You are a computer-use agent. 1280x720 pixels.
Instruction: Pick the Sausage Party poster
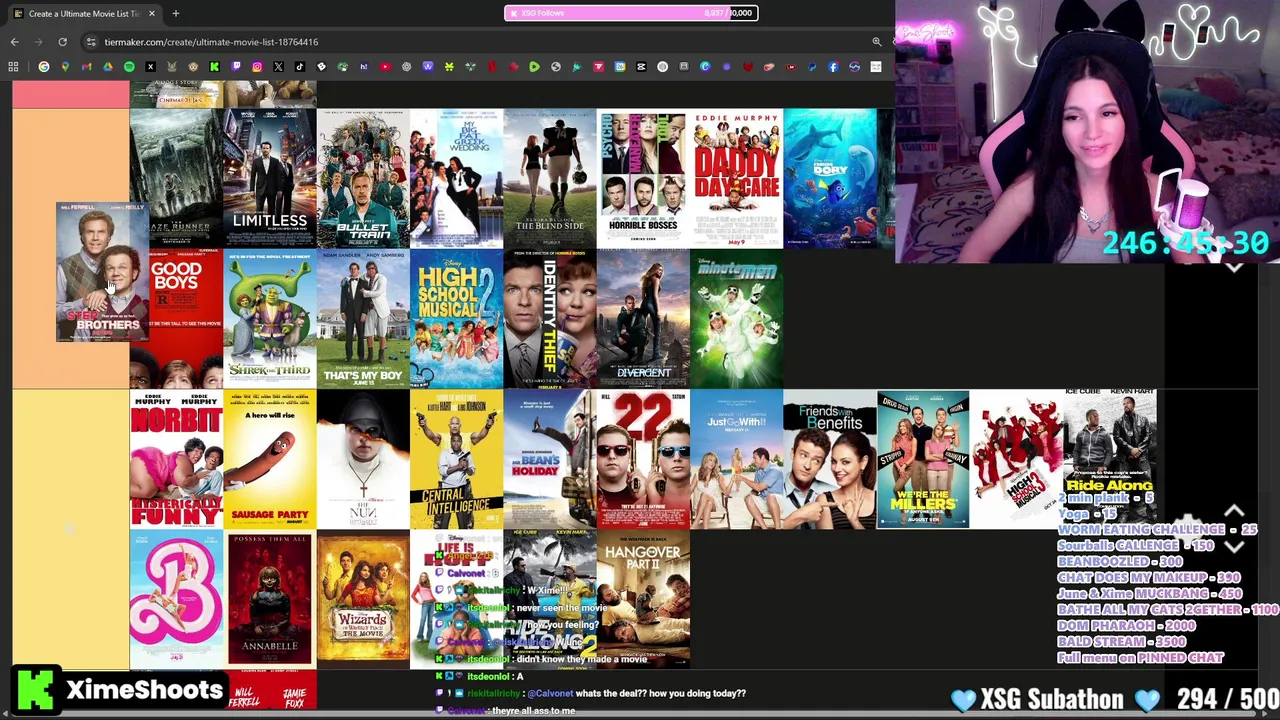click(x=270, y=459)
